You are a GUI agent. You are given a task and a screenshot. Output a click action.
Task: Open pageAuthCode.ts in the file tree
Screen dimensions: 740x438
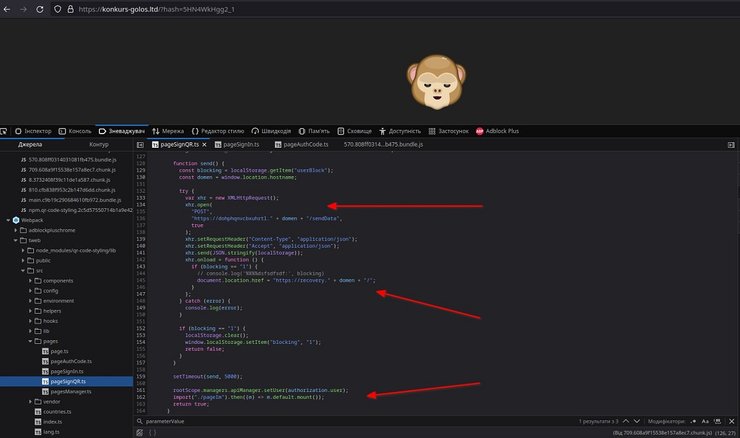67,362
